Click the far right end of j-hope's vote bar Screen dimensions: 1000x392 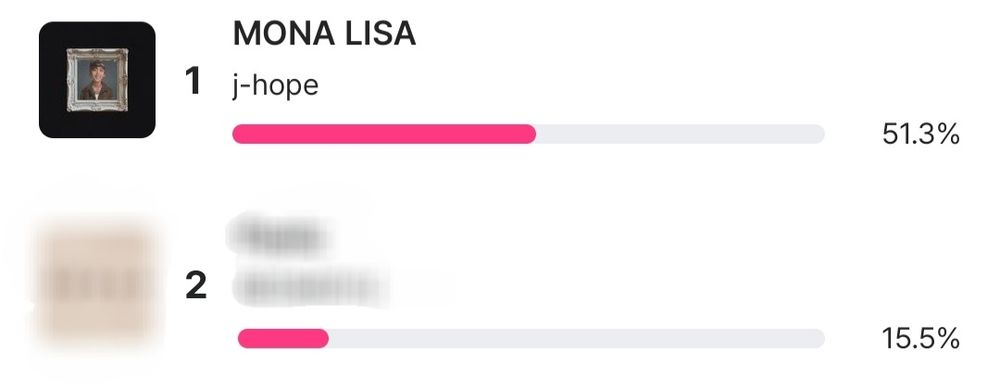(817, 134)
